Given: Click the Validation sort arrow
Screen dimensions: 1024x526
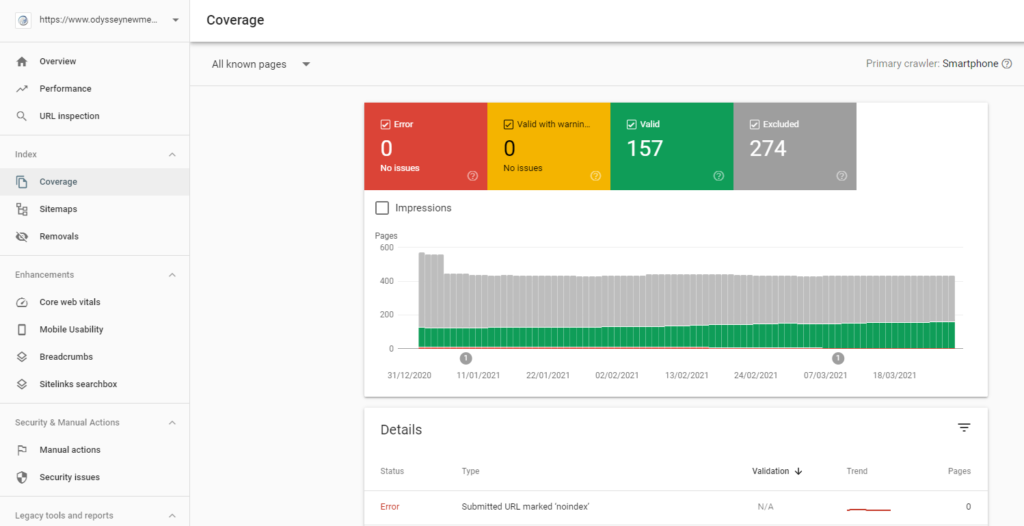Looking at the screenshot, I should coord(798,471).
